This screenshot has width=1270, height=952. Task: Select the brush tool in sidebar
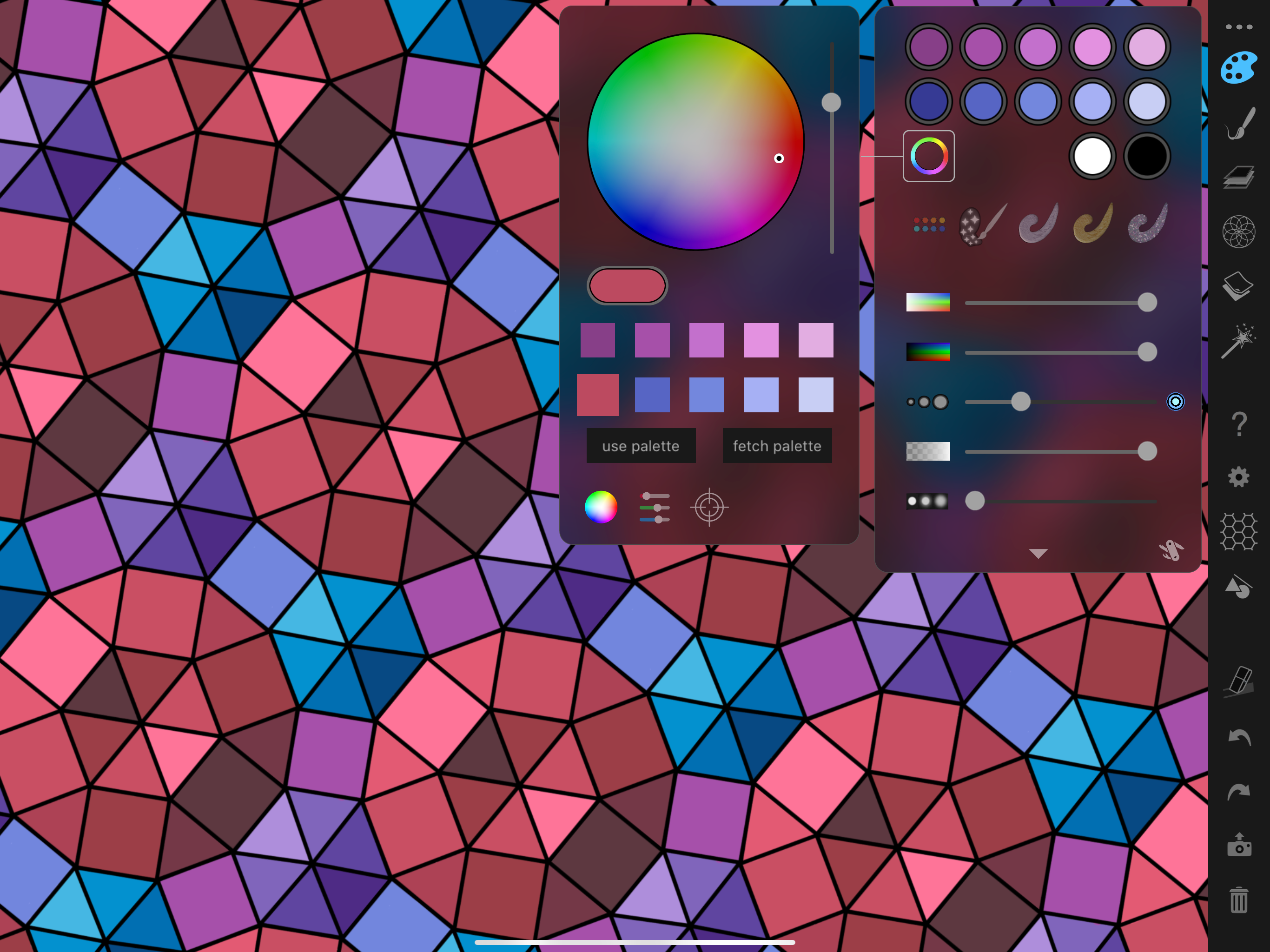[1240, 124]
